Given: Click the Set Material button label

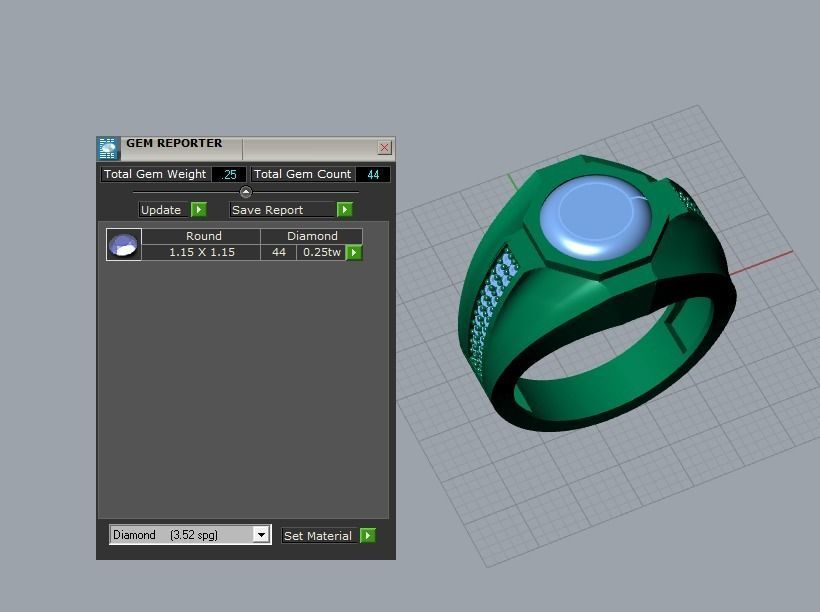Looking at the screenshot, I should [x=320, y=536].
